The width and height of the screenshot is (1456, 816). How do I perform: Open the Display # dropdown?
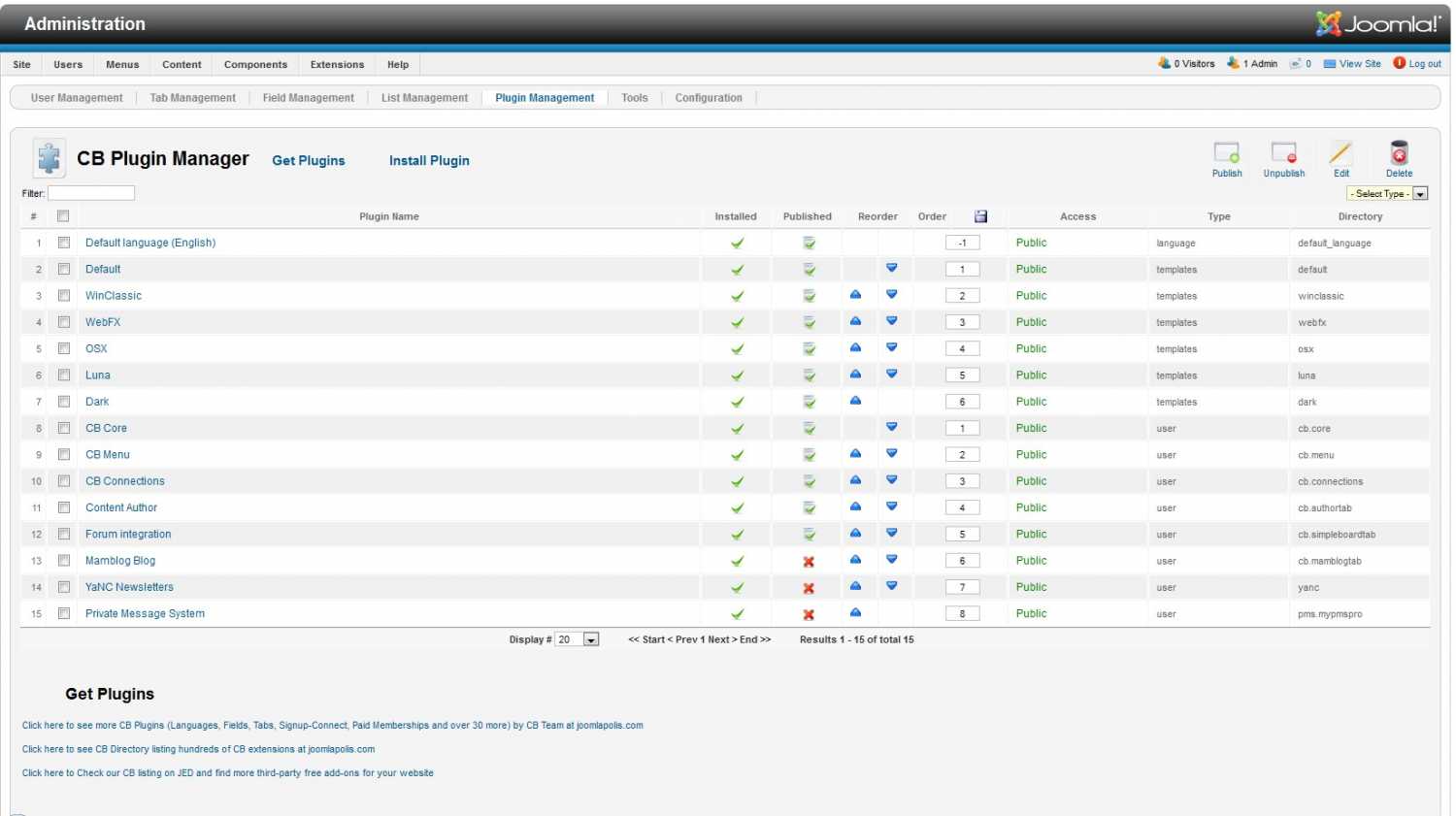577,639
